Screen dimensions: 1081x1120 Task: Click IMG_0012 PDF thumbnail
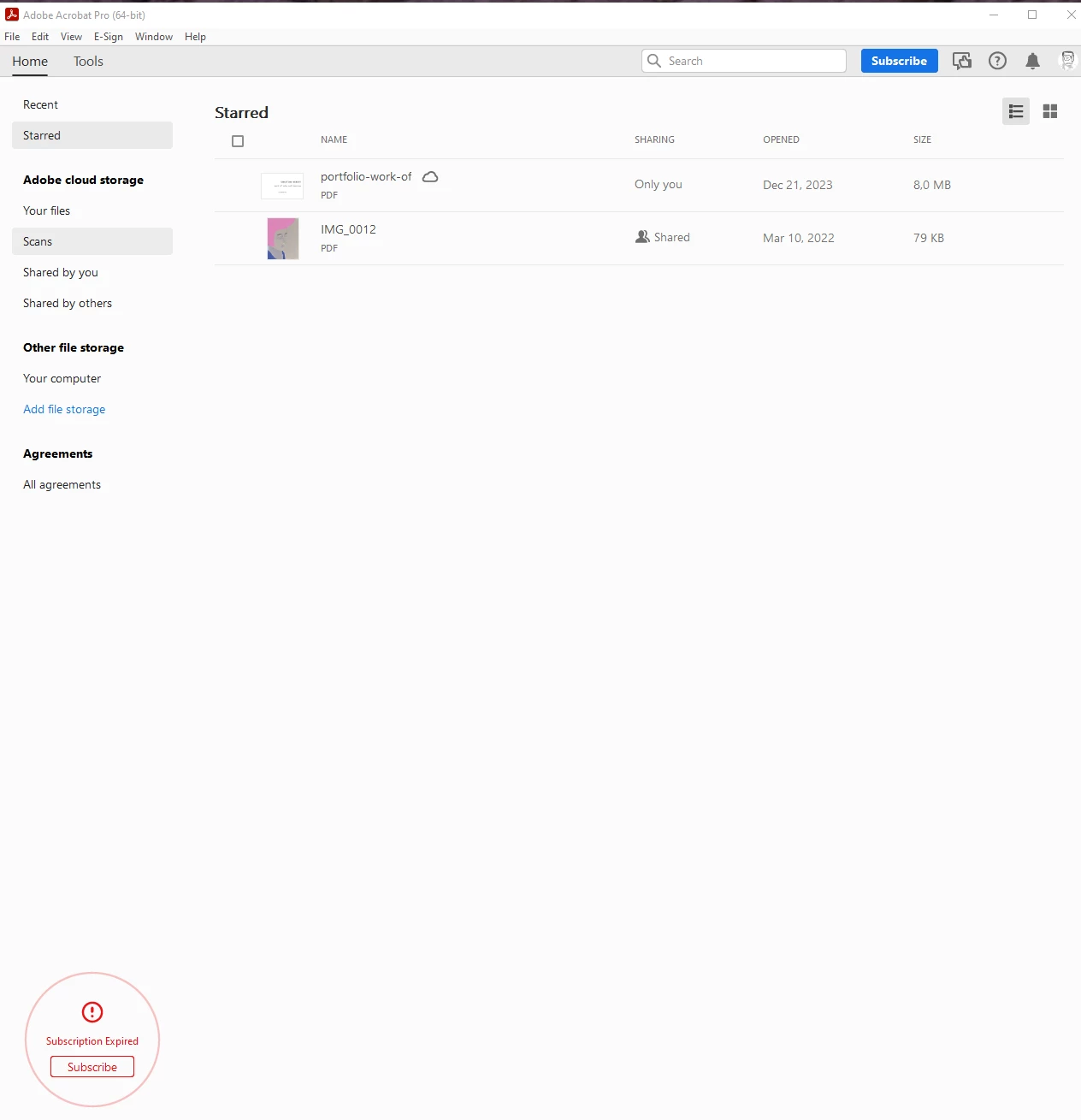click(x=283, y=238)
